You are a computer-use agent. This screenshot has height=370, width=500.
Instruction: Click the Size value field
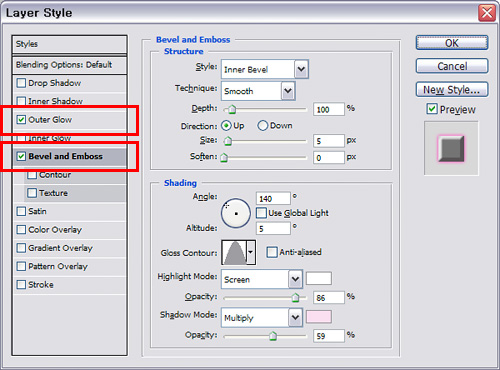(329, 141)
